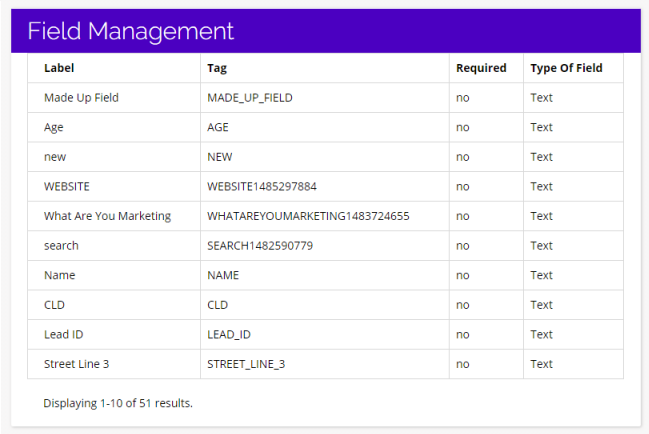Click the SEARCH1482590779 tag
Viewport: 649px width, 434px height.
260,246
